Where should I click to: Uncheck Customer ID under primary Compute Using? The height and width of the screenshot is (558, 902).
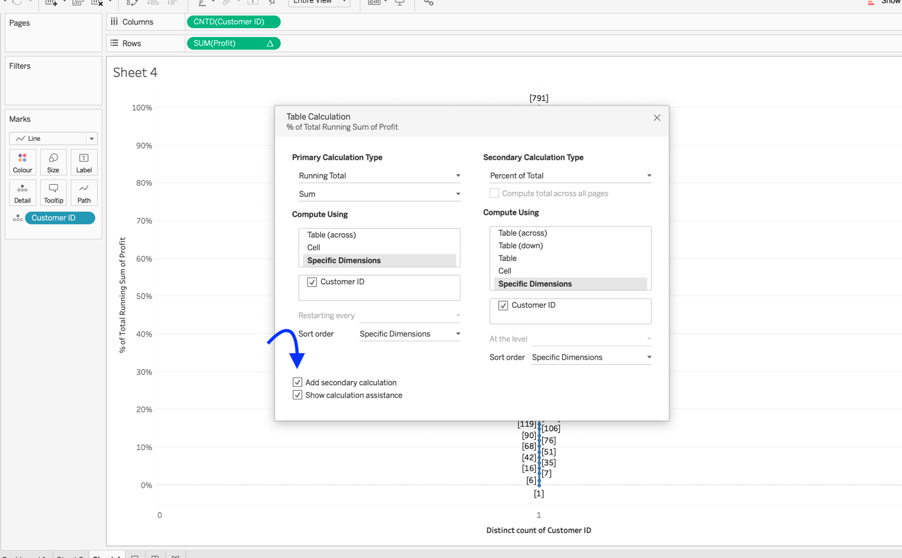point(312,282)
